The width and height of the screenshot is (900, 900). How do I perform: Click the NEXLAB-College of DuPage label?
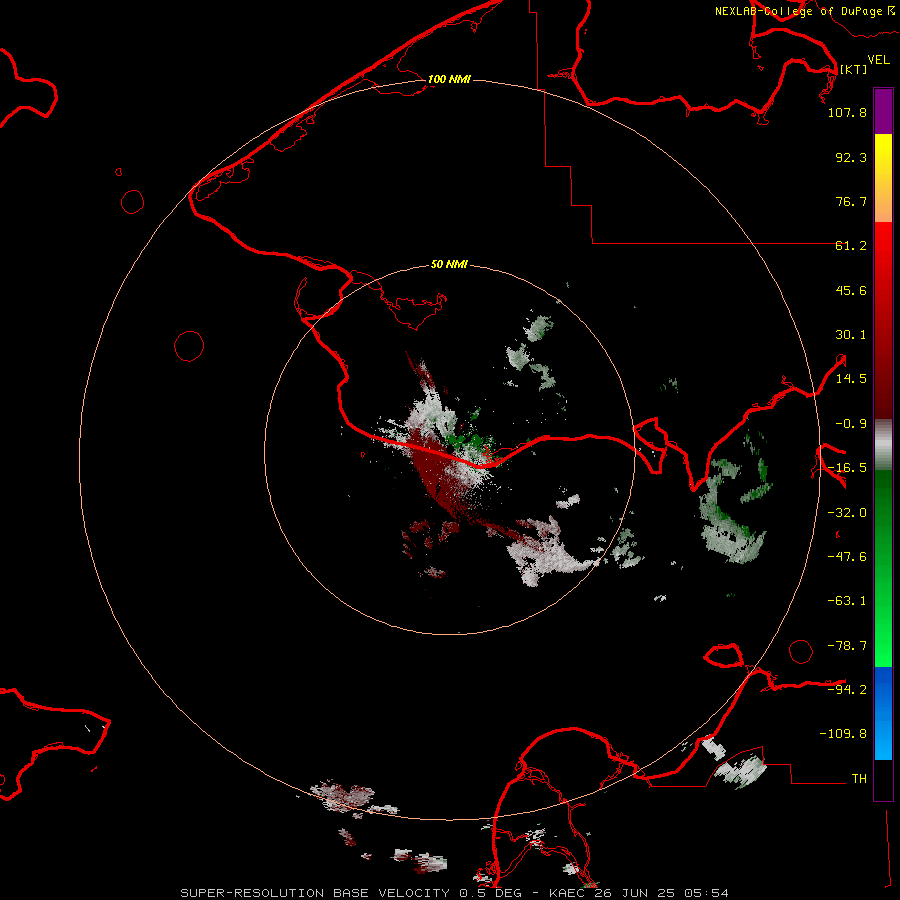point(798,11)
